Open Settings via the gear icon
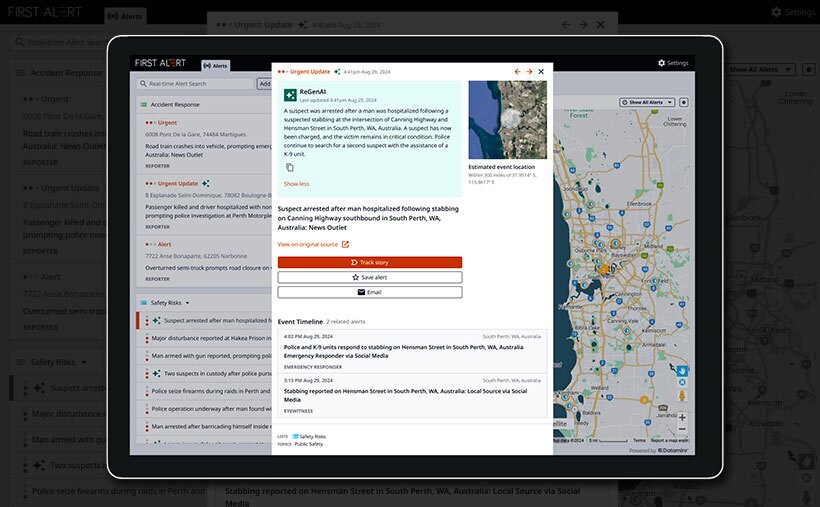Screen dimensions: 820x507 pyautogui.click(x=673, y=63)
